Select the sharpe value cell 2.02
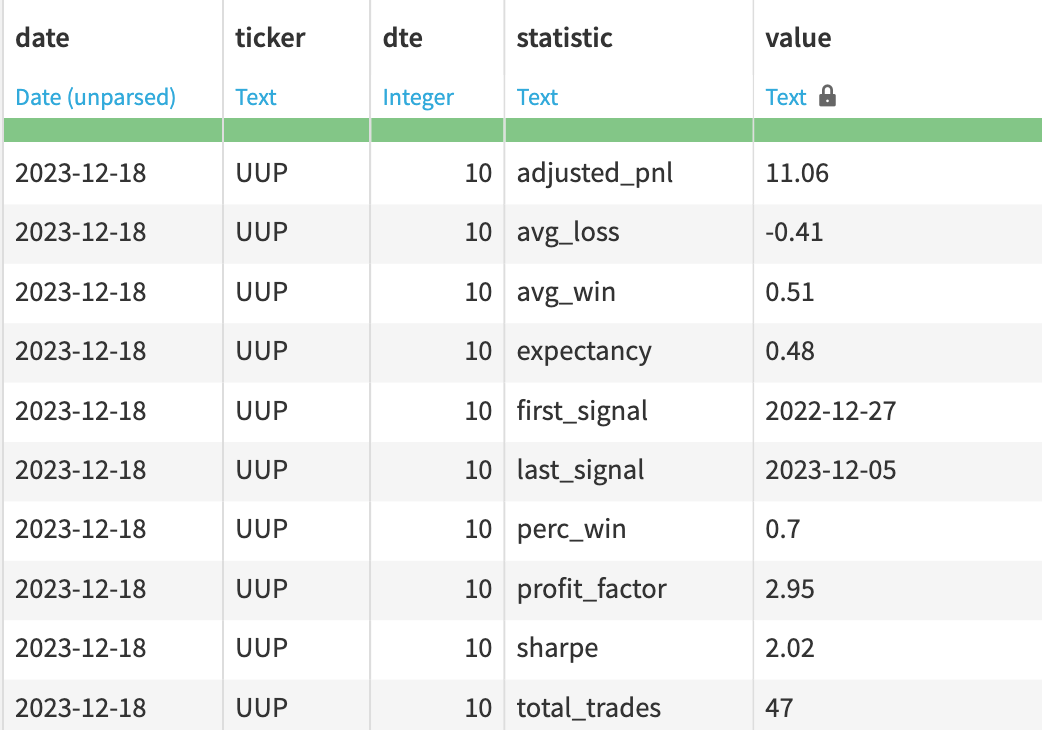 [790, 648]
